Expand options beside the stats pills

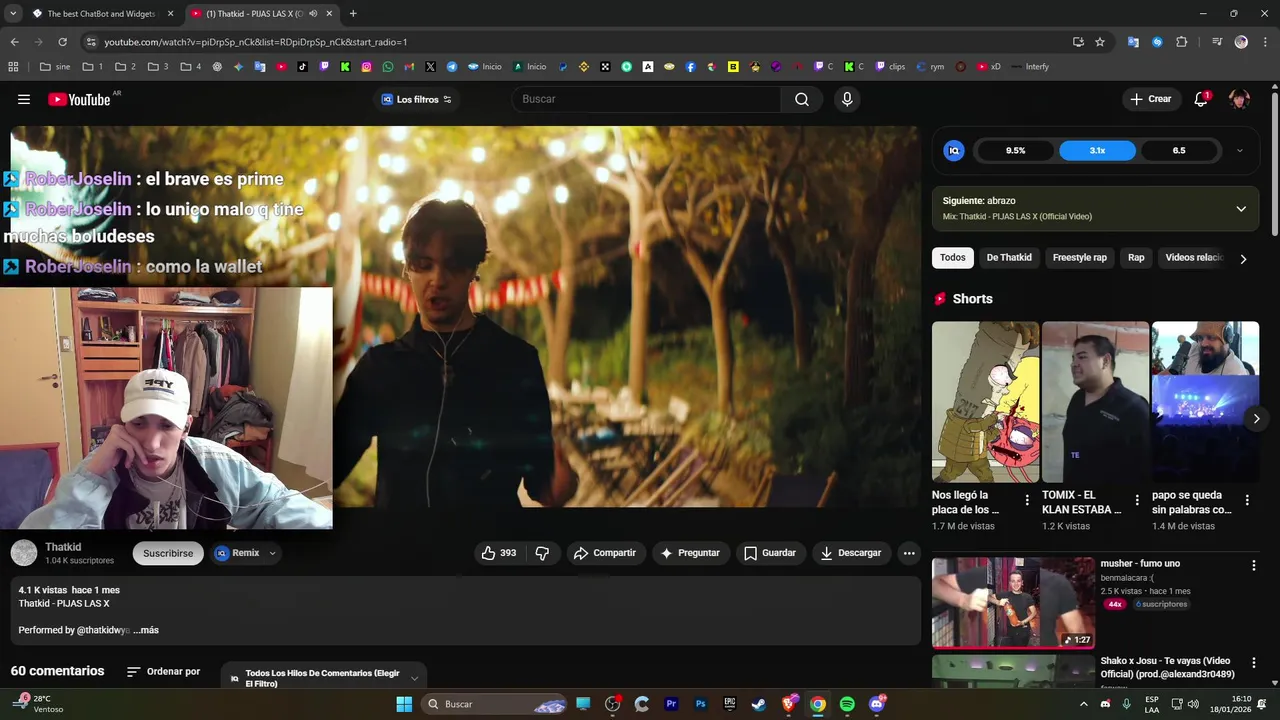(x=1240, y=151)
